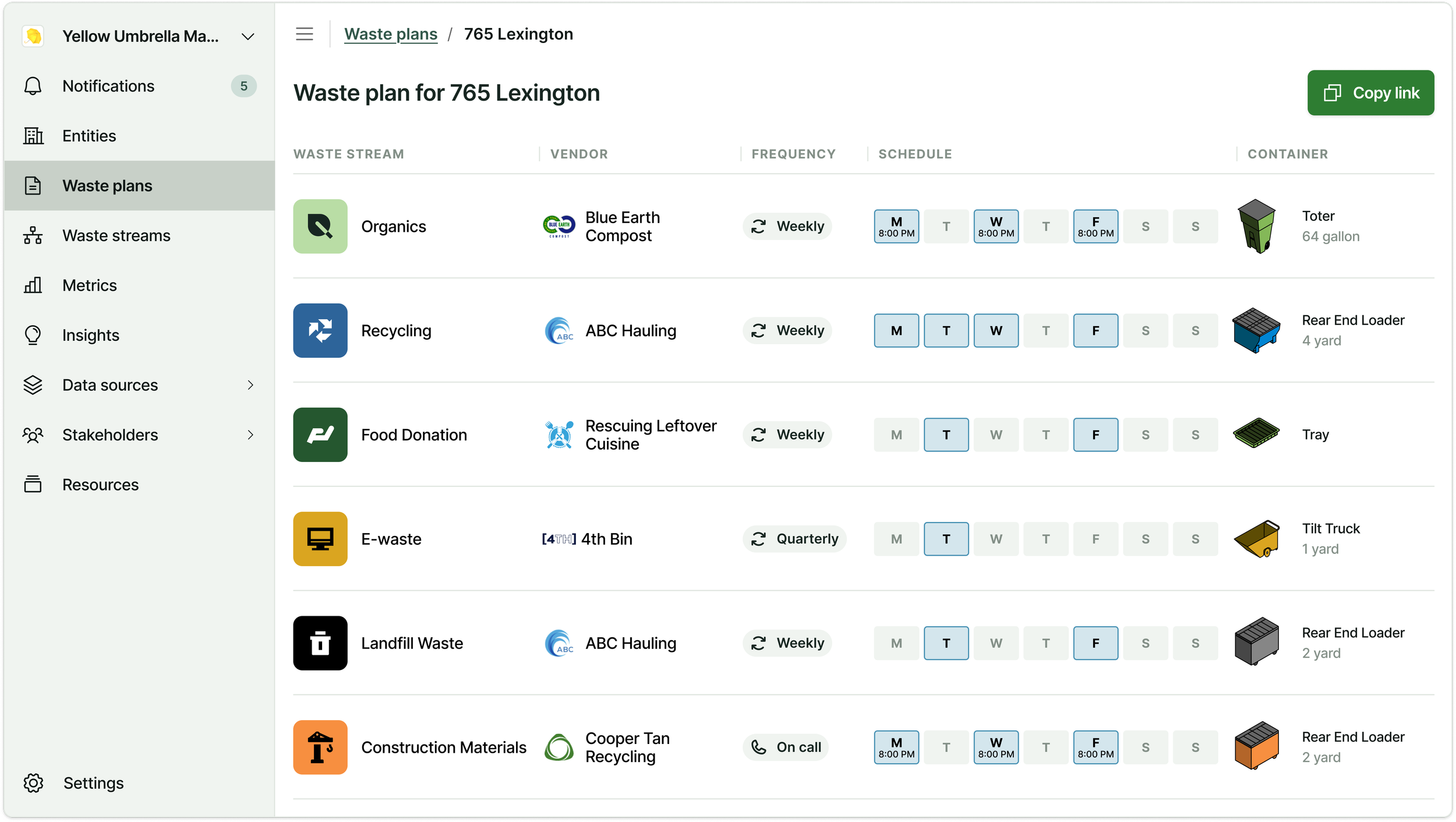
Task: Click the Food Donation stream icon
Action: (320, 435)
